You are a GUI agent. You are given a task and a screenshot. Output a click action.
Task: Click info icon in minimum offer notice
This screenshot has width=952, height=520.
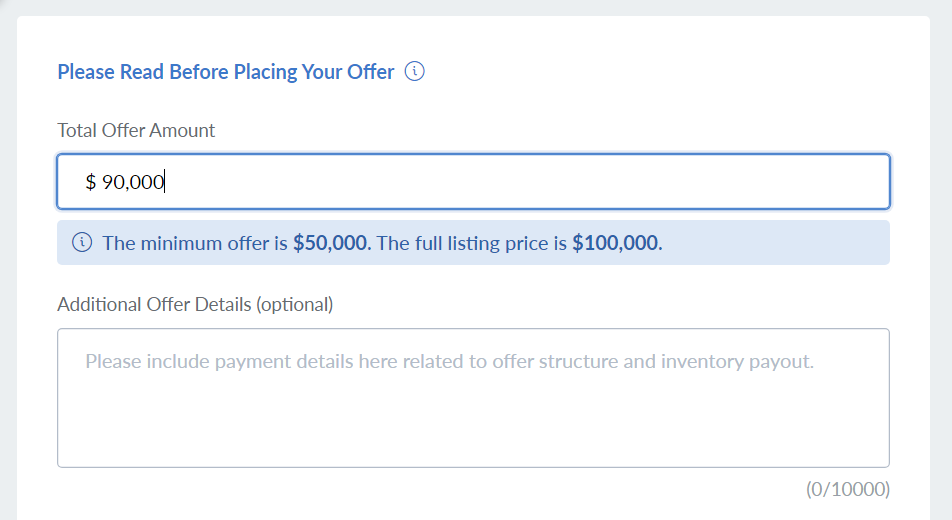pyautogui.click(x=82, y=242)
